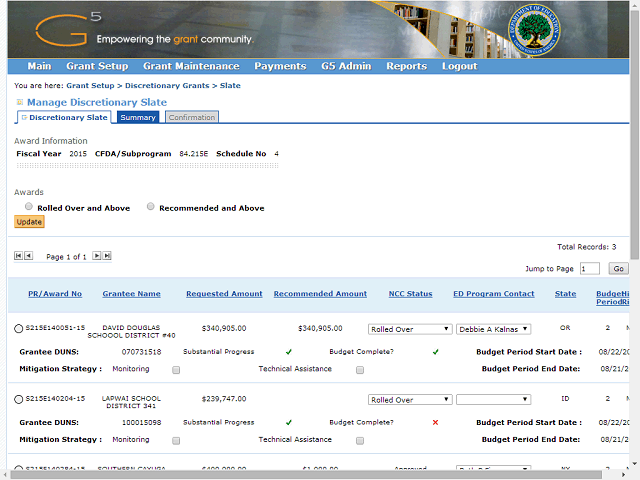
Task: Select the Rolled Over and Above radio button
Action: coord(29,207)
